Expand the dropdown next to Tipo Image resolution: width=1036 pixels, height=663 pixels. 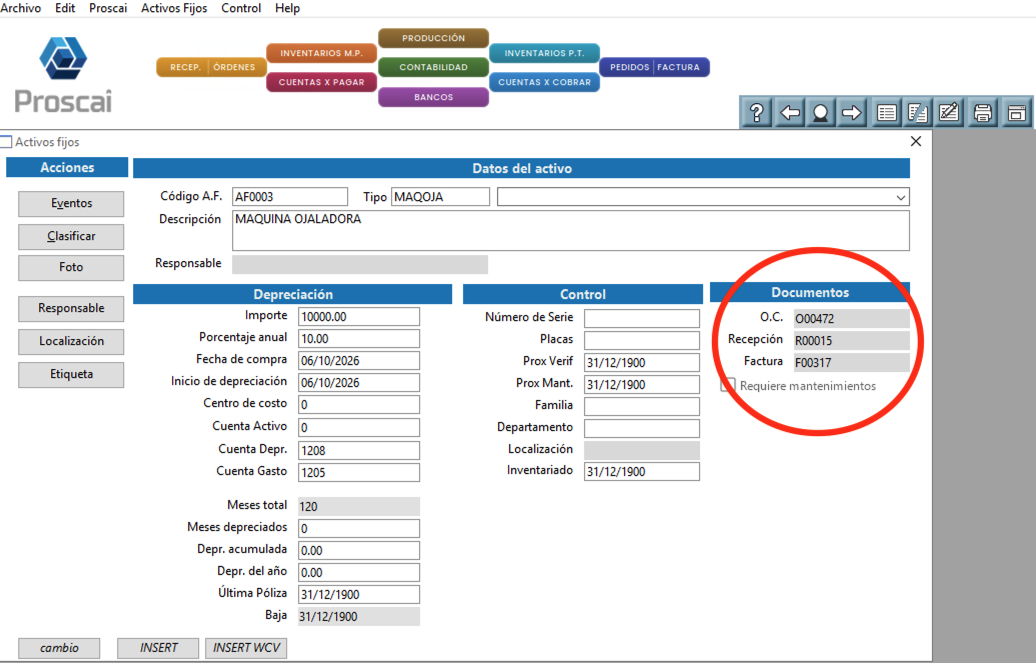coord(900,197)
